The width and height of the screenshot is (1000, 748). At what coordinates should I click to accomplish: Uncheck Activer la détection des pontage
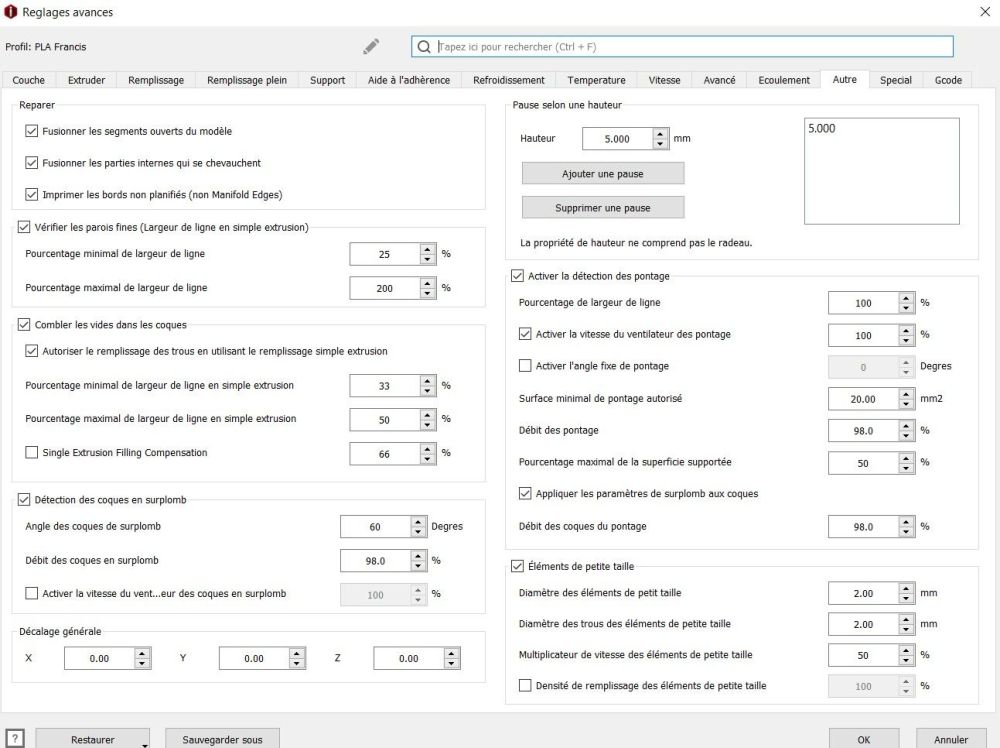coord(517,276)
